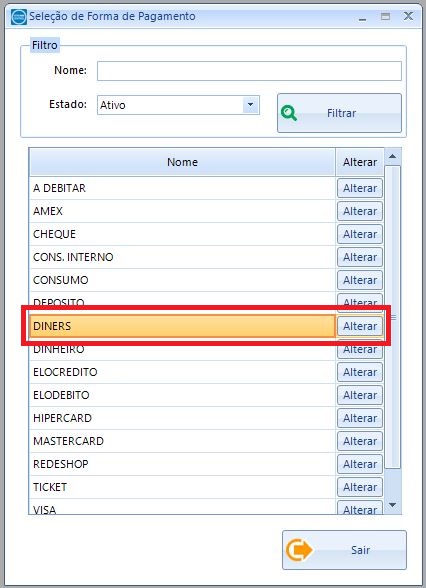Click Alterar for AMEX

360,211
